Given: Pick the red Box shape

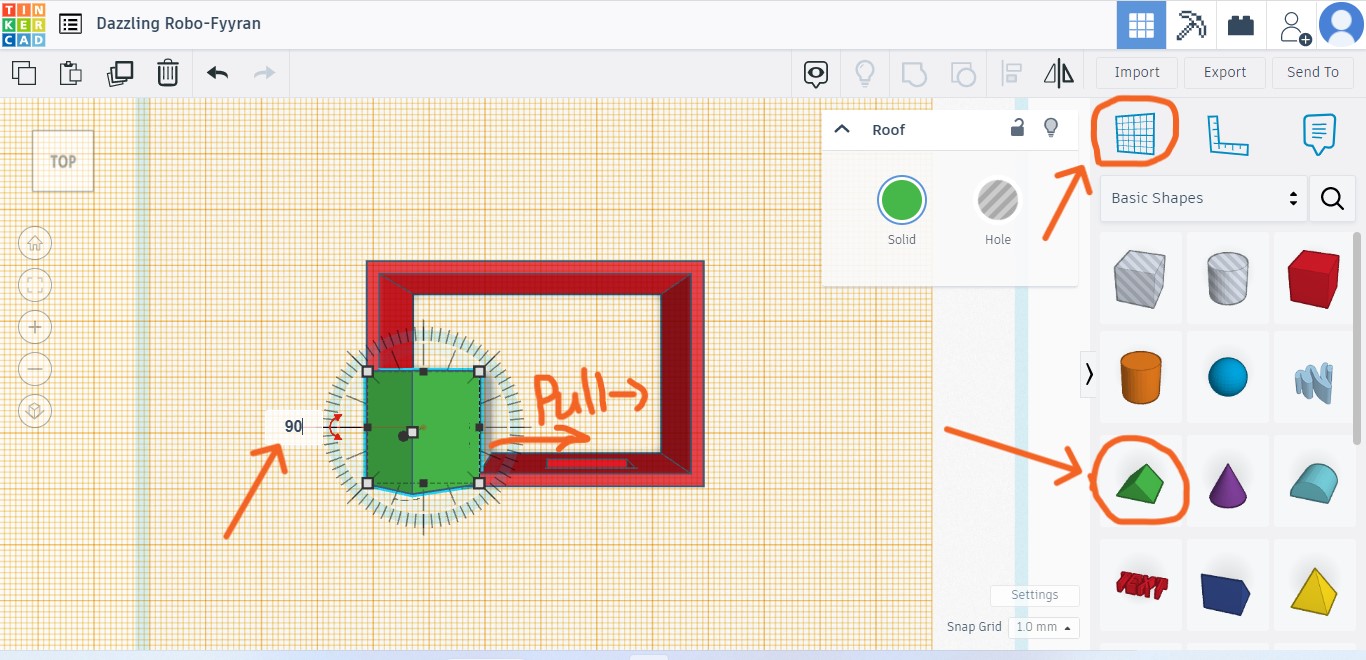Looking at the screenshot, I should click(x=1313, y=278).
